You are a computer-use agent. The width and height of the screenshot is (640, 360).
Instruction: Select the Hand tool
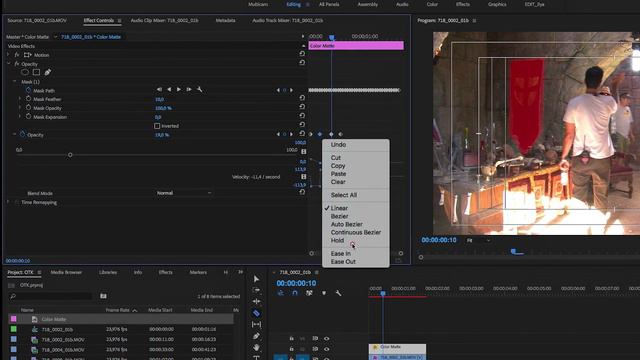[x=256, y=347]
